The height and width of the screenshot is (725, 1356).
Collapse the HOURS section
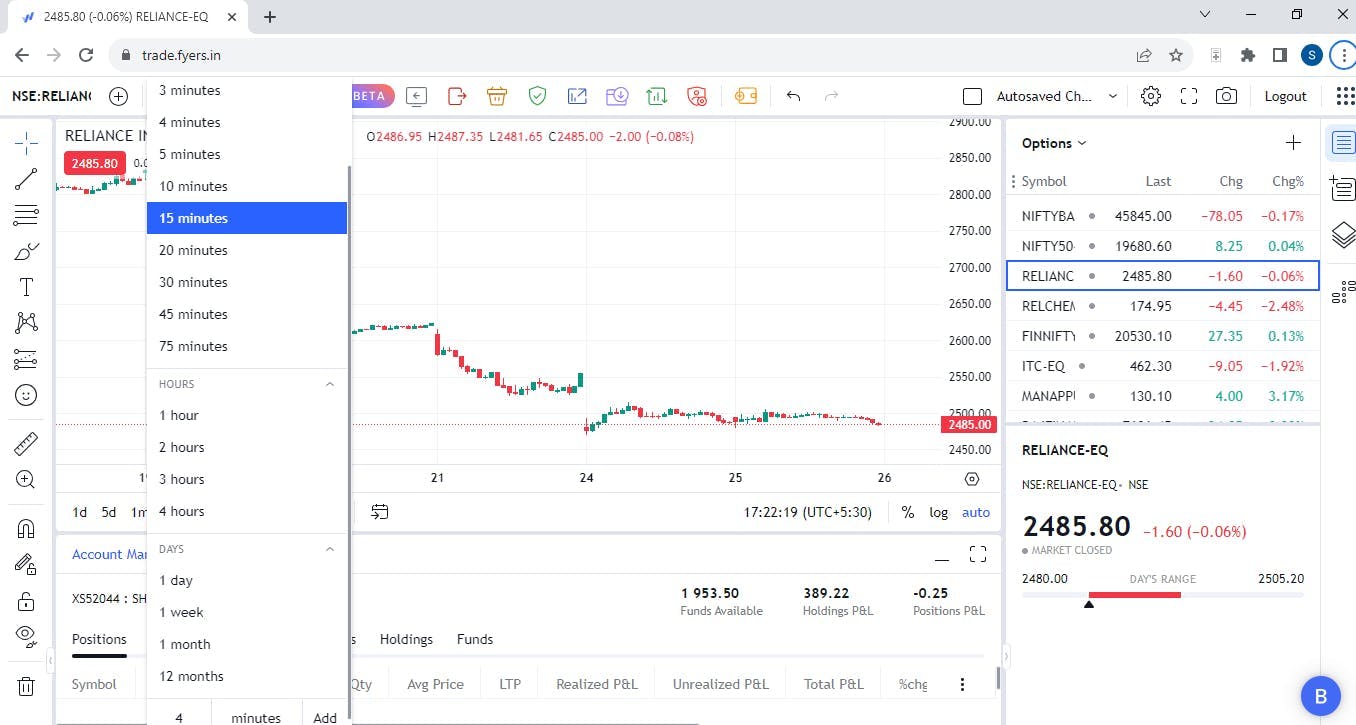330,384
